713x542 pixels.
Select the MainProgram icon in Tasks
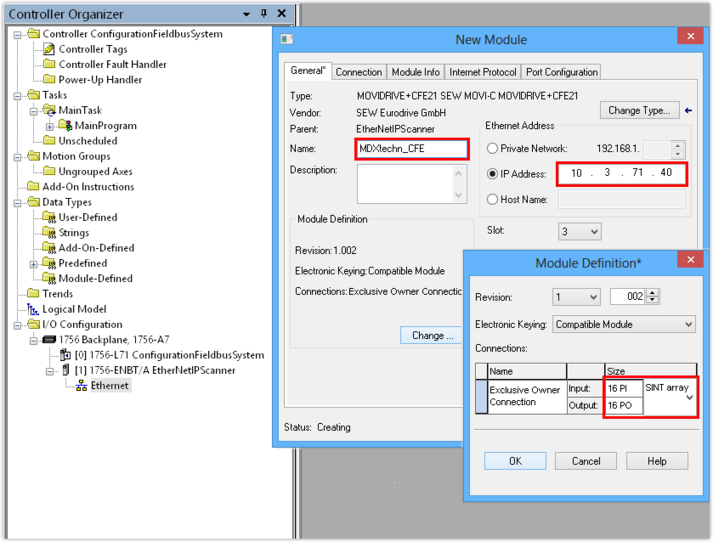tap(66, 126)
